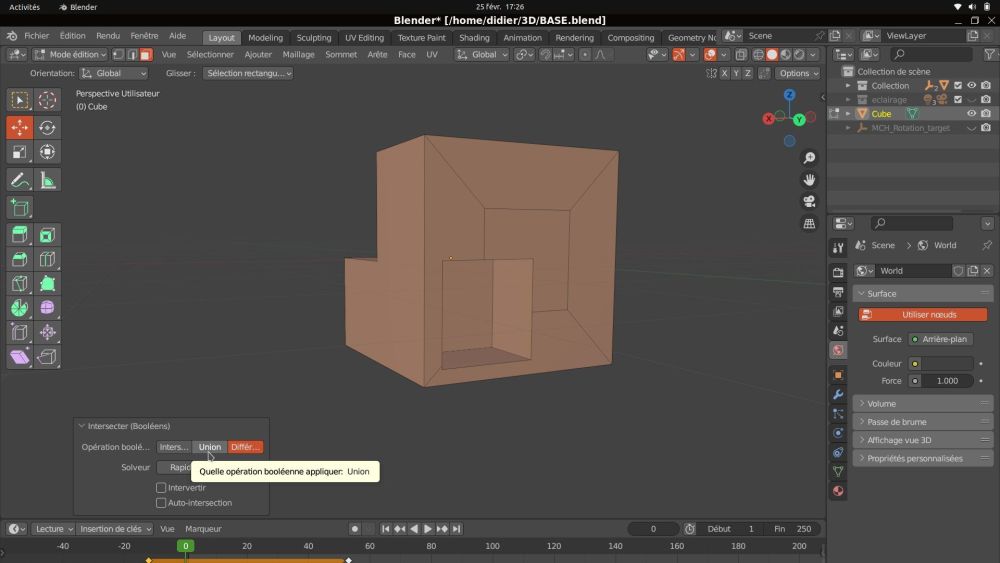Toggle visibility eye of Collection

[971, 85]
